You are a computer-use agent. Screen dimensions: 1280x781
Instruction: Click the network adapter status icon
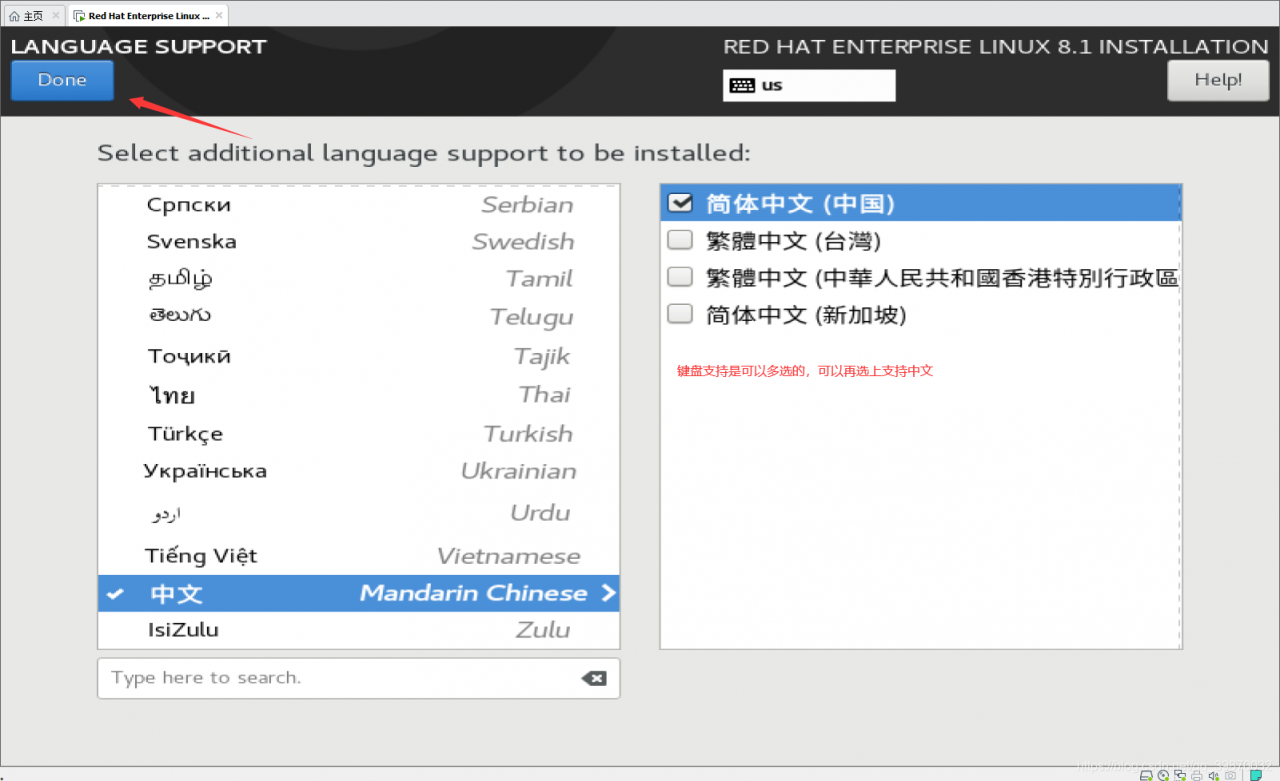tap(1180, 775)
